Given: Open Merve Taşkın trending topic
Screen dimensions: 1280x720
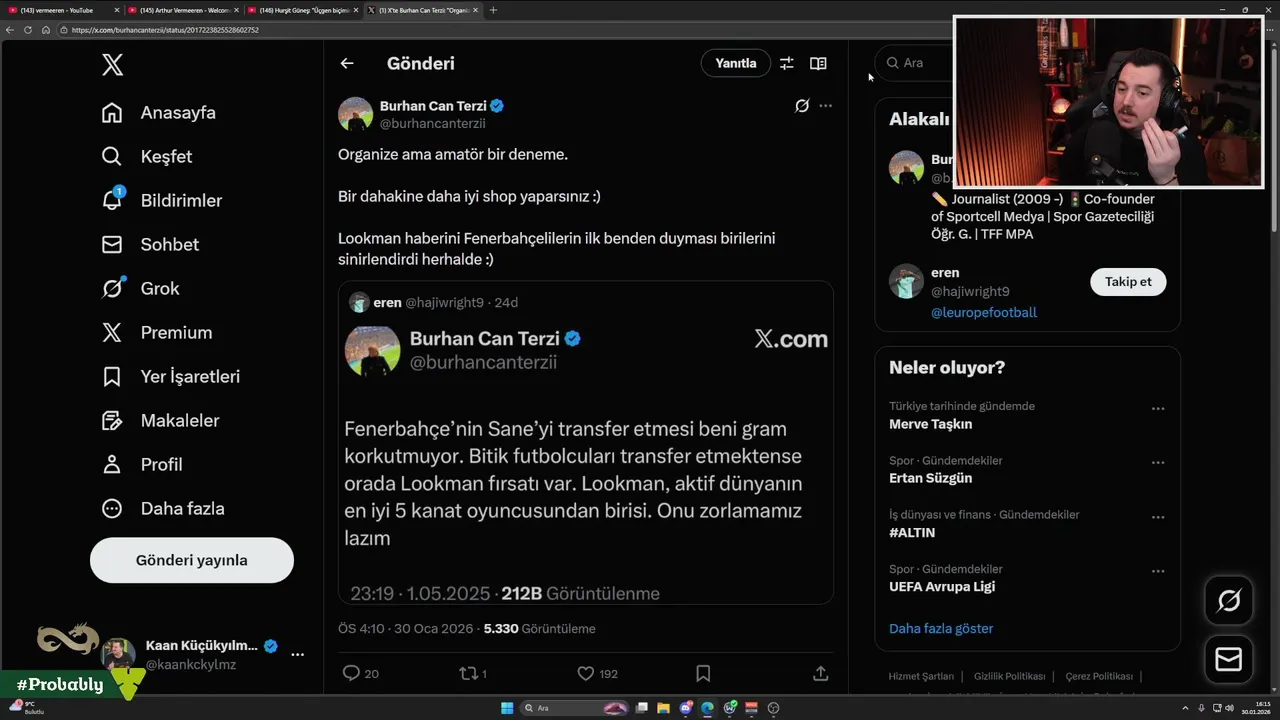Looking at the screenshot, I should coord(930,424).
